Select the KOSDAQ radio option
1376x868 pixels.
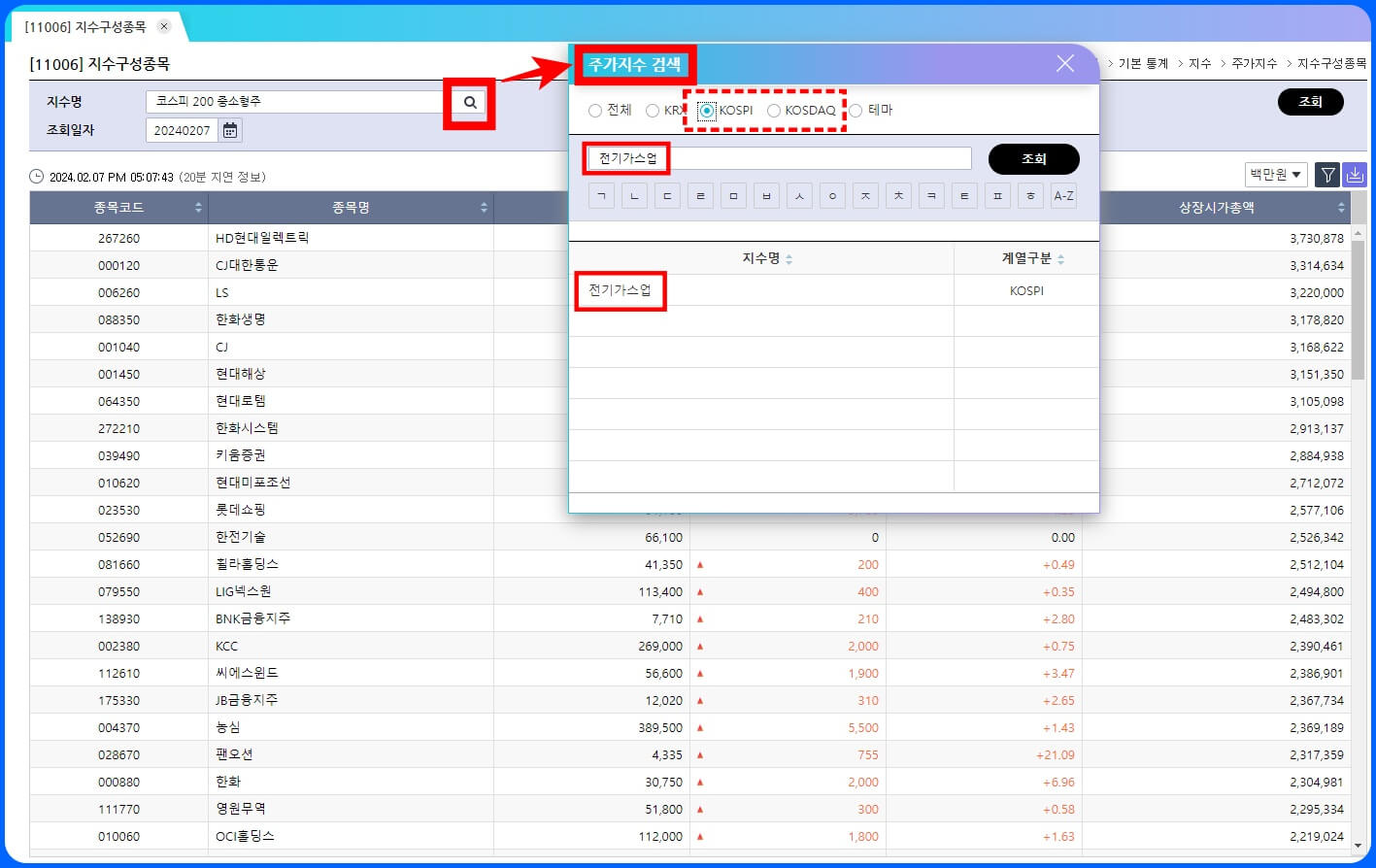774,111
